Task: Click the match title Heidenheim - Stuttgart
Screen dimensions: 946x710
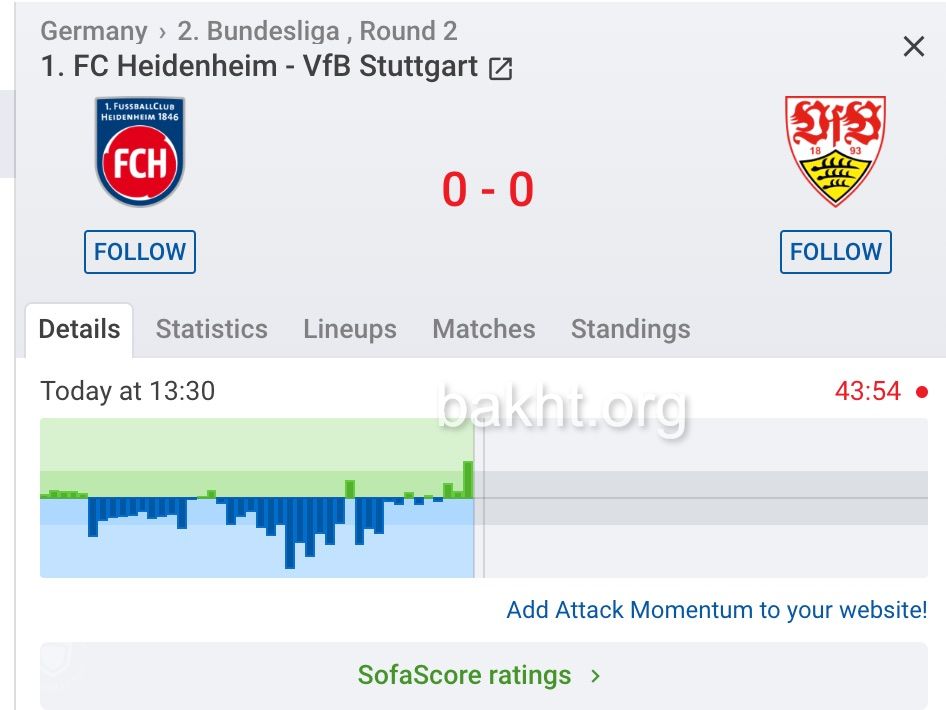Action: [x=259, y=68]
